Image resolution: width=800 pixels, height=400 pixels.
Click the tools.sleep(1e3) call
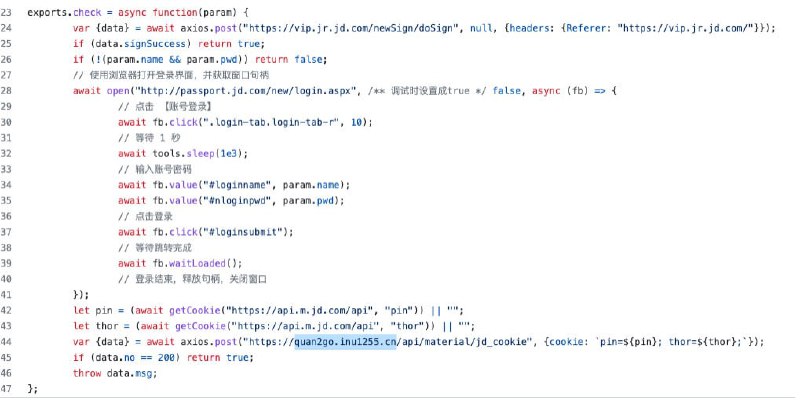click(x=196, y=153)
